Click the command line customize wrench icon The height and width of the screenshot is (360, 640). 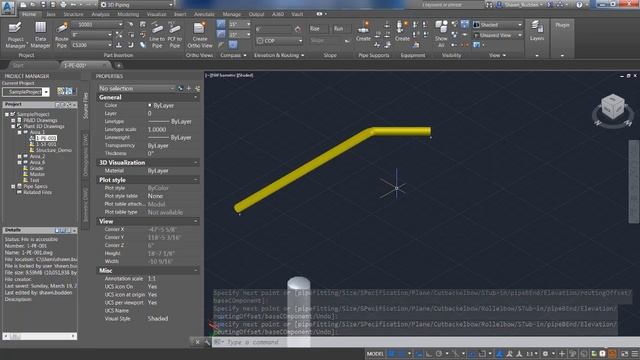tap(207, 342)
